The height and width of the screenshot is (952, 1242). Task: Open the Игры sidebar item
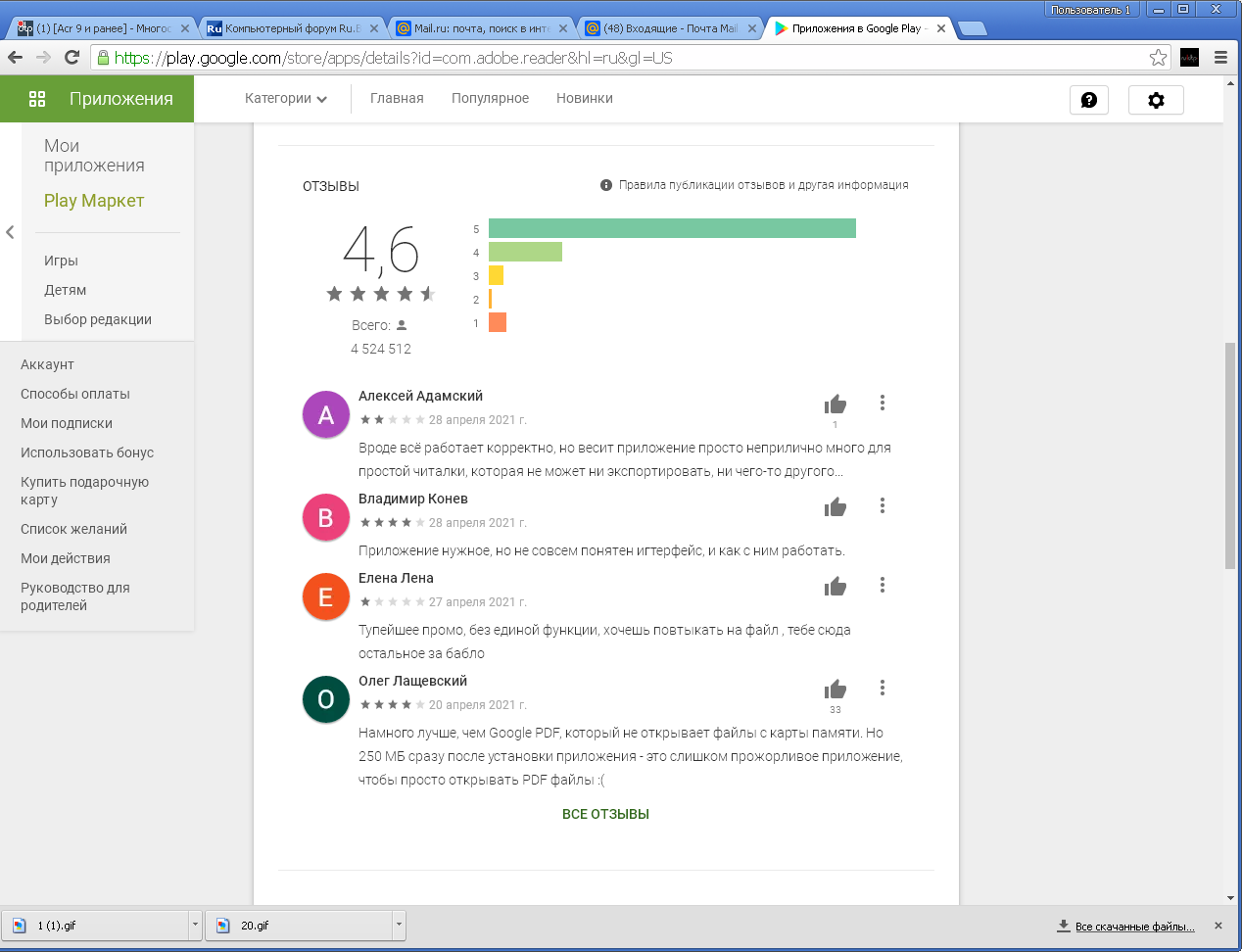[x=61, y=261]
